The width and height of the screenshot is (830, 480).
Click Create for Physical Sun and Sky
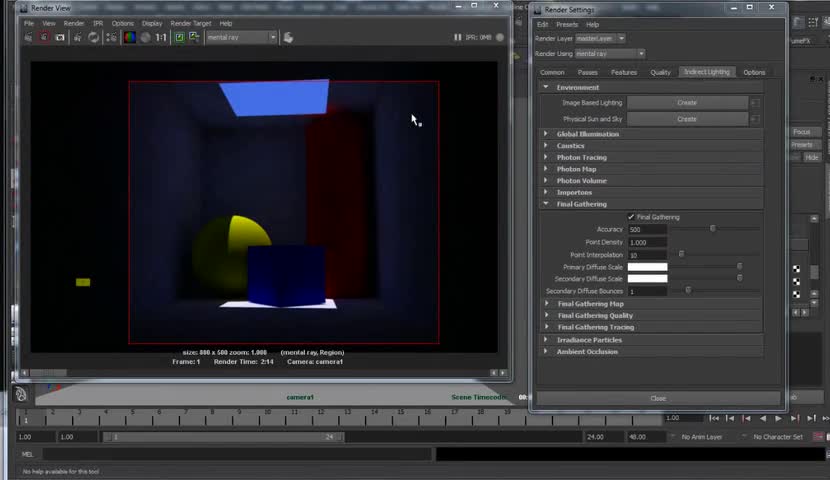(x=687, y=119)
